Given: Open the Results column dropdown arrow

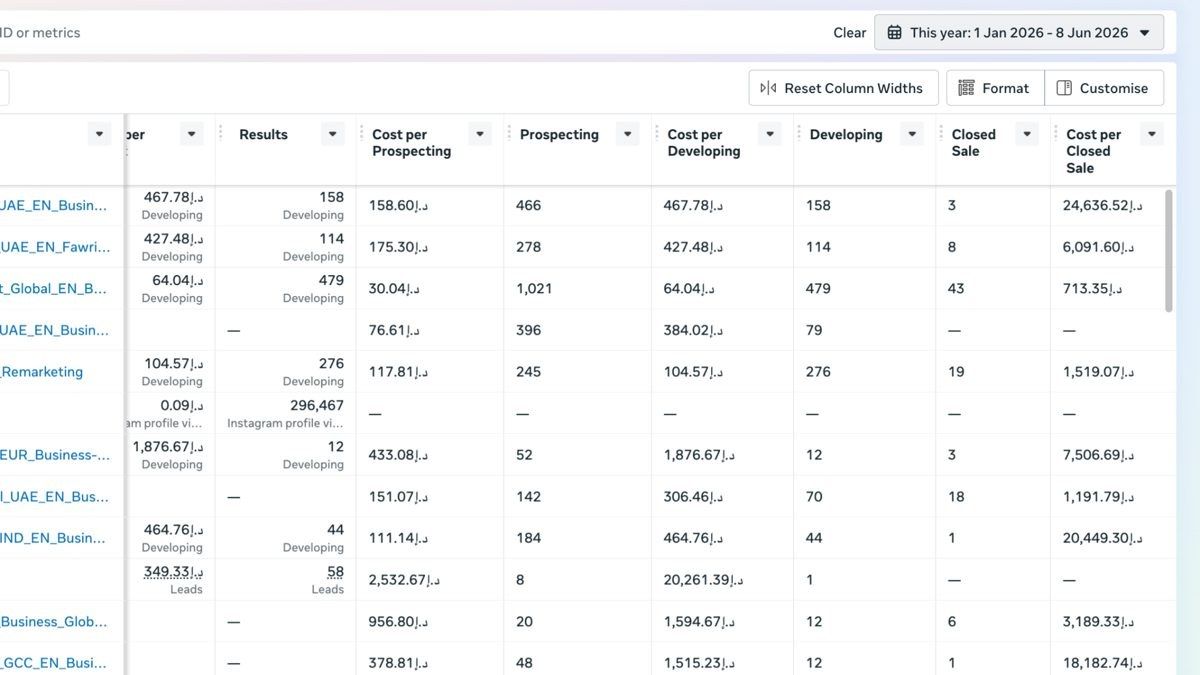Looking at the screenshot, I should click(x=333, y=134).
